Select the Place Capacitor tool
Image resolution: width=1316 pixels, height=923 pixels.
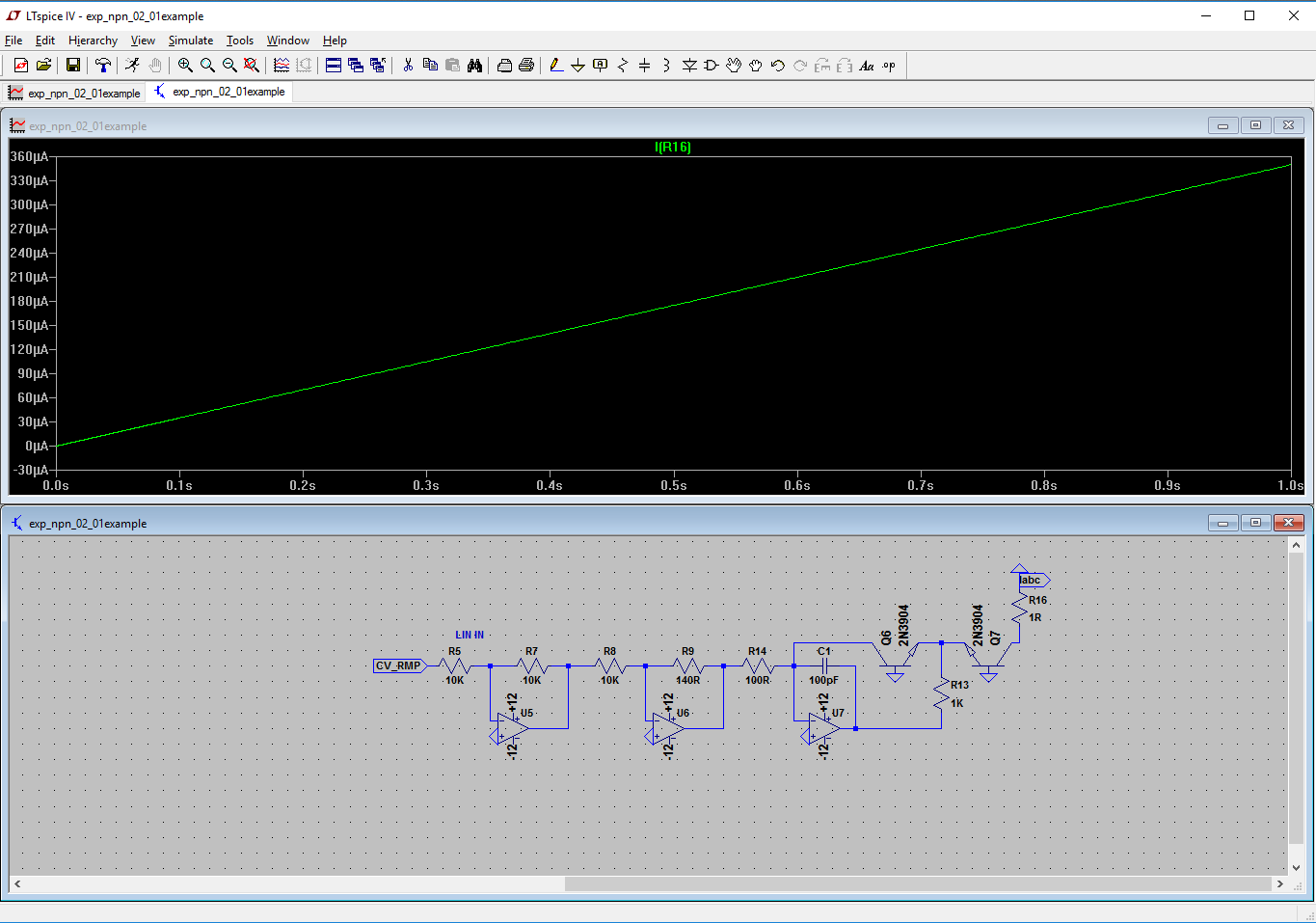pos(644,66)
